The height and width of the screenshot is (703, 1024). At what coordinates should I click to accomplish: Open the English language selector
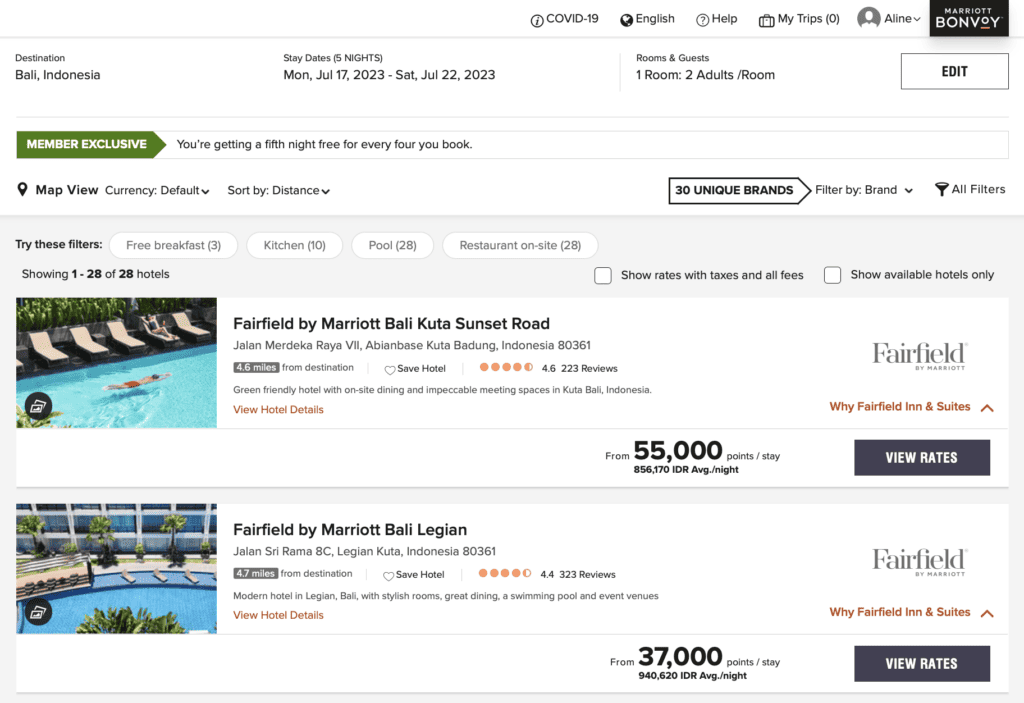pos(647,18)
